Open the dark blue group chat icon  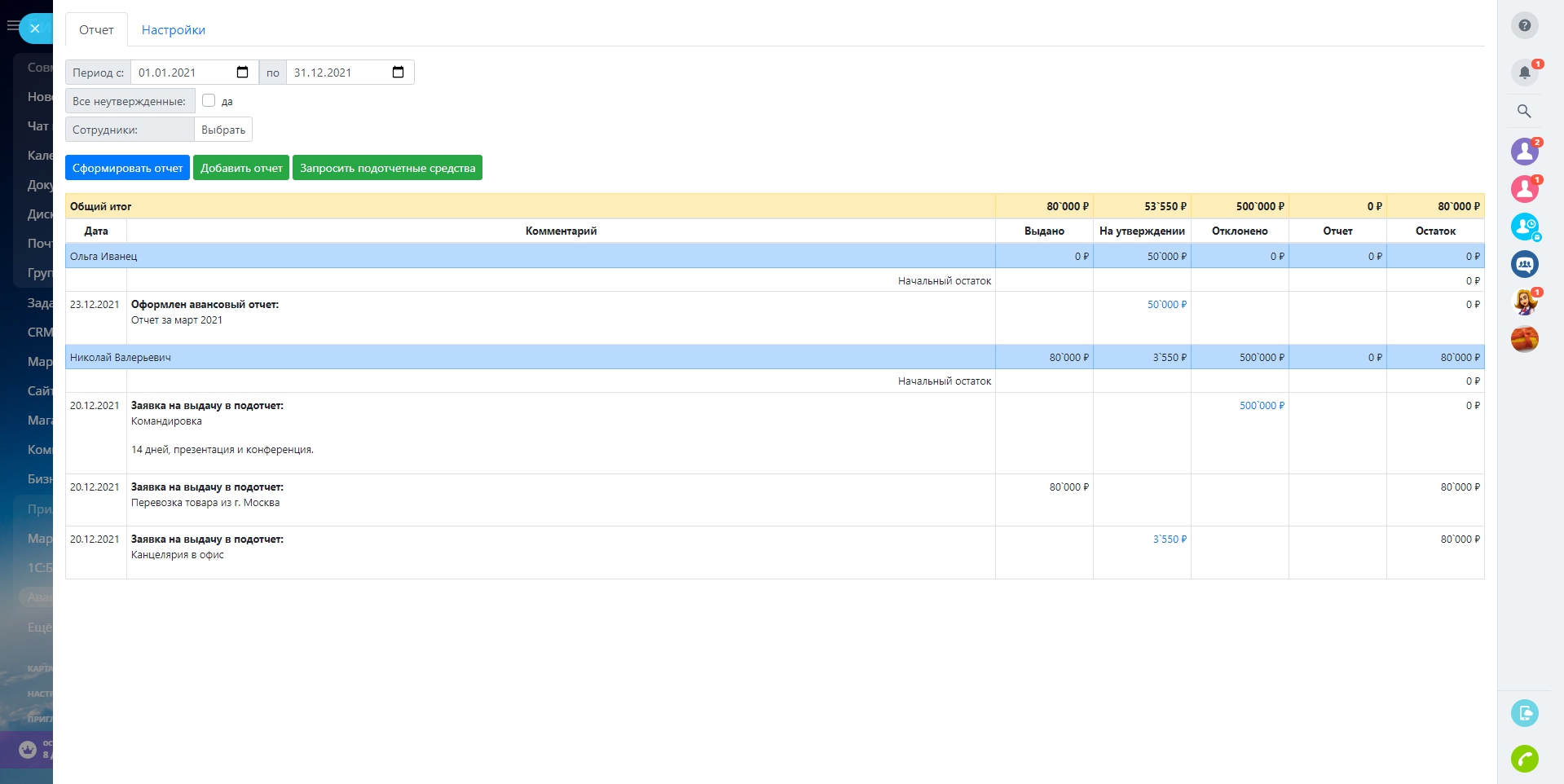pos(1524,264)
